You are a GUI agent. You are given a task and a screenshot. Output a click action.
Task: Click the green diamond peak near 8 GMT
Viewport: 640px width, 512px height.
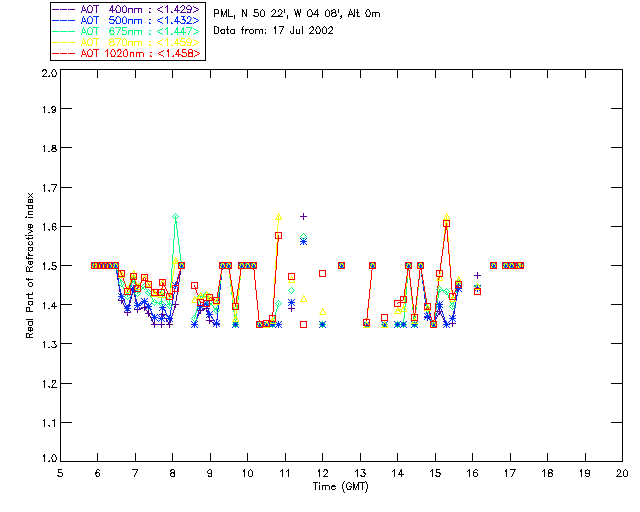[x=176, y=216]
